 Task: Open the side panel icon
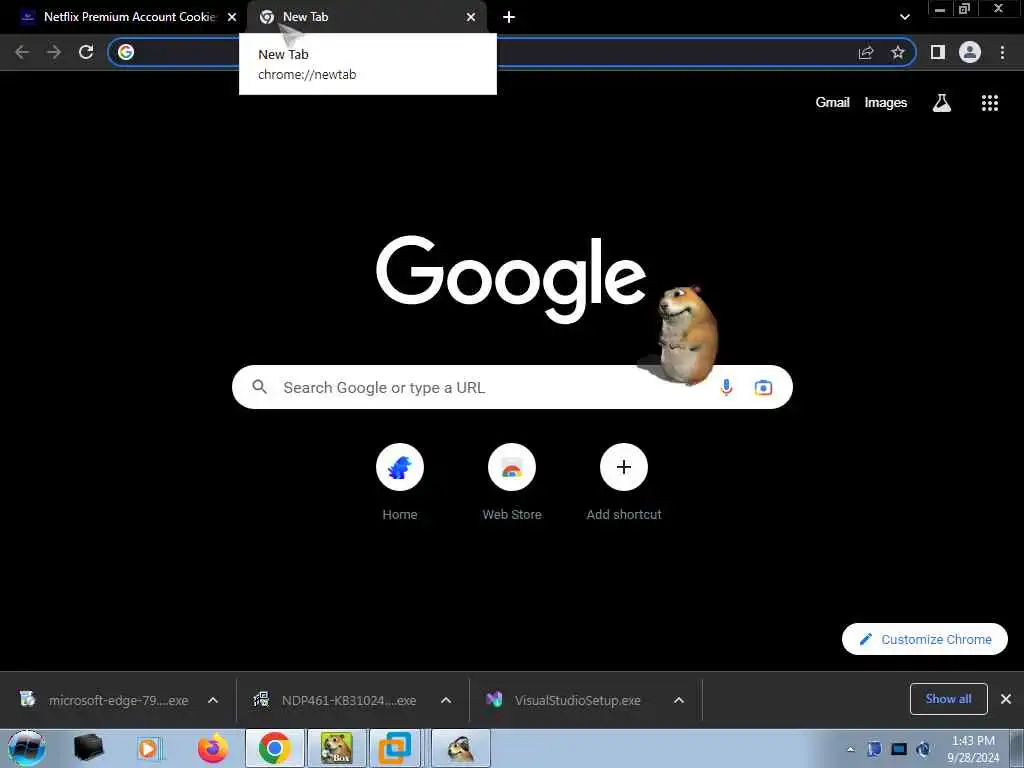tap(938, 52)
